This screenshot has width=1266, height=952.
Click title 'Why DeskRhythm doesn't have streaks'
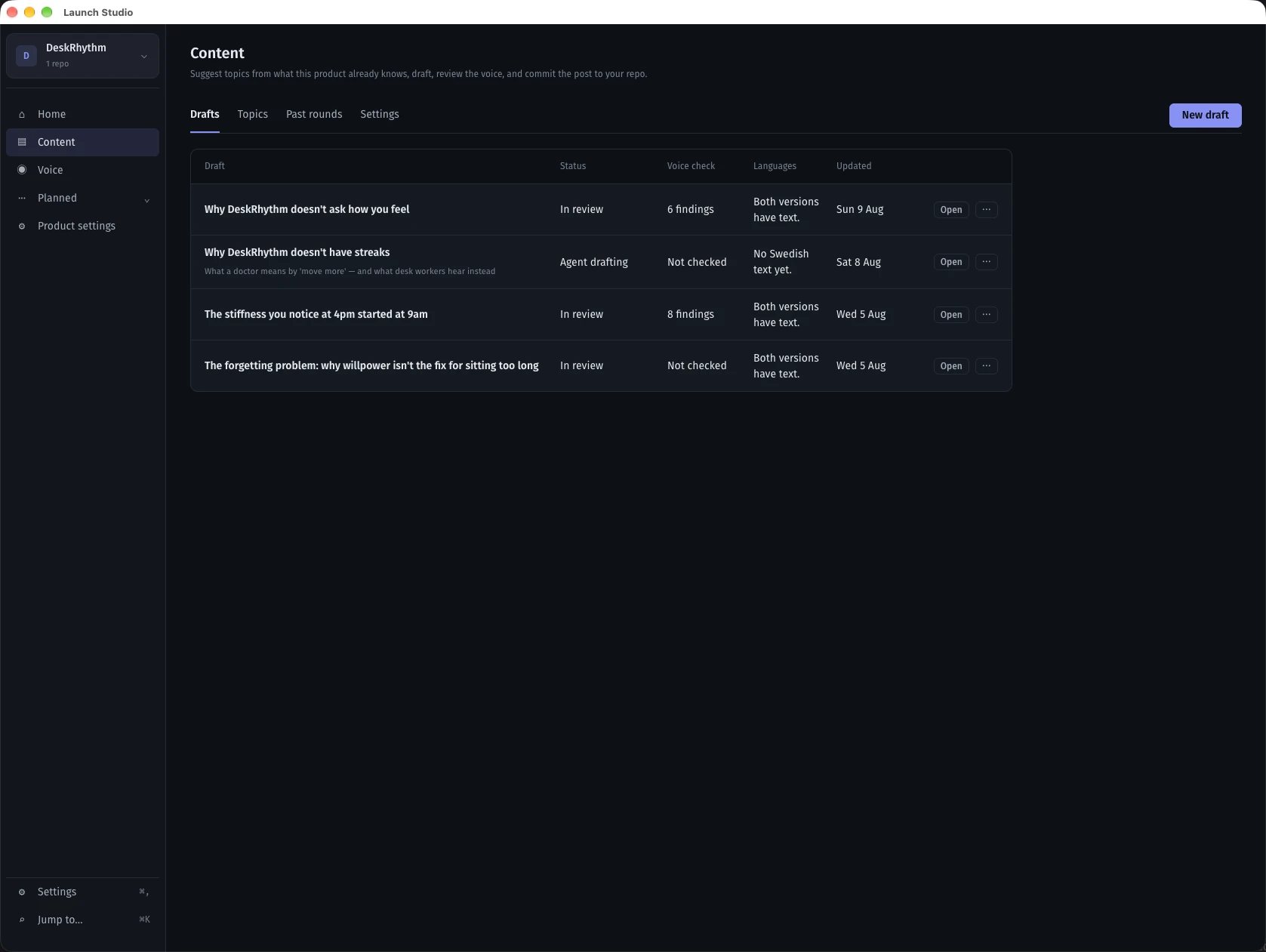point(297,252)
